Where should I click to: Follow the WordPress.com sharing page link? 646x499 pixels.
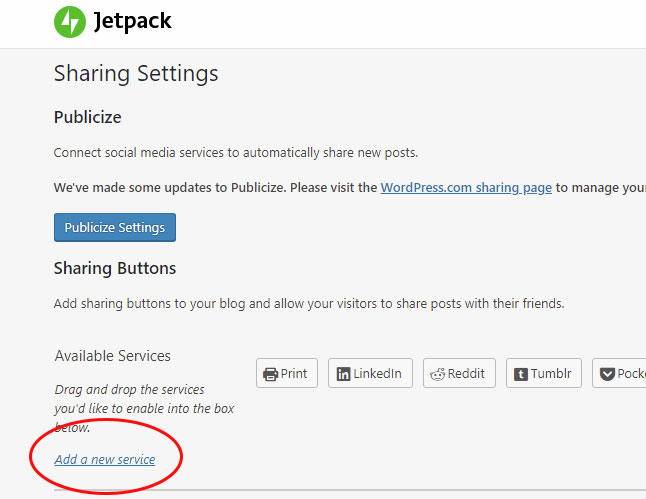(466, 187)
